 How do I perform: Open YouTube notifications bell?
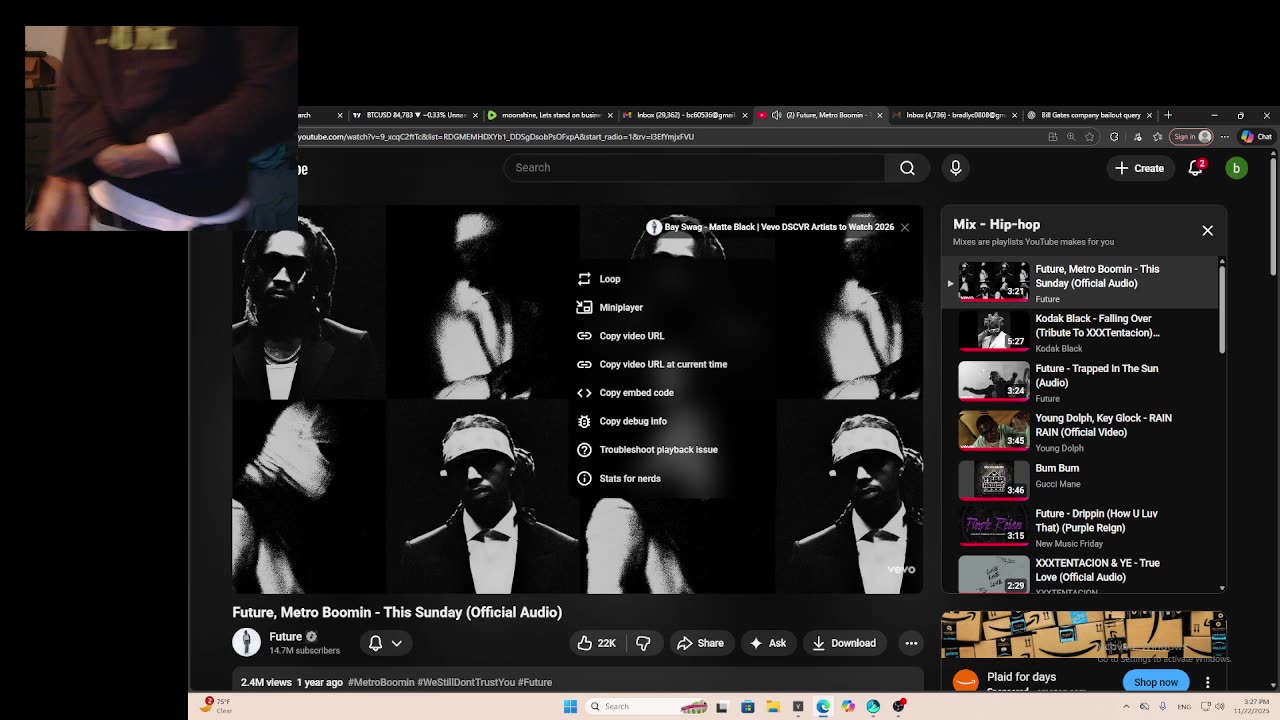click(x=1196, y=168)
